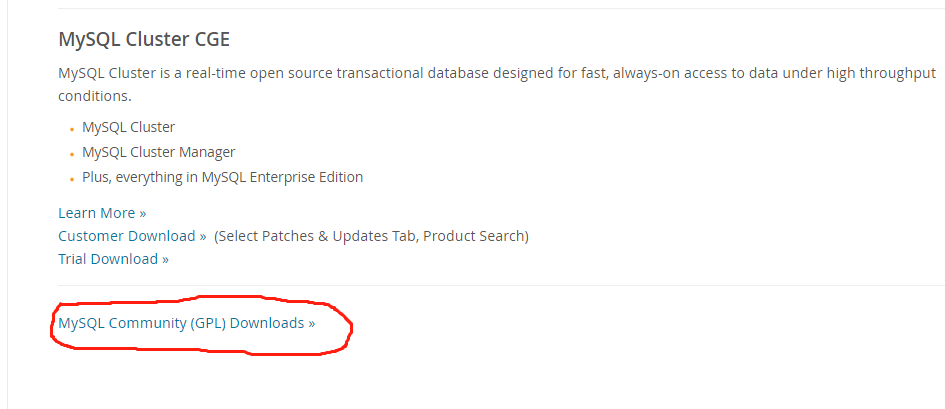Click the bullet before Plus, everything item

(72, 179)
